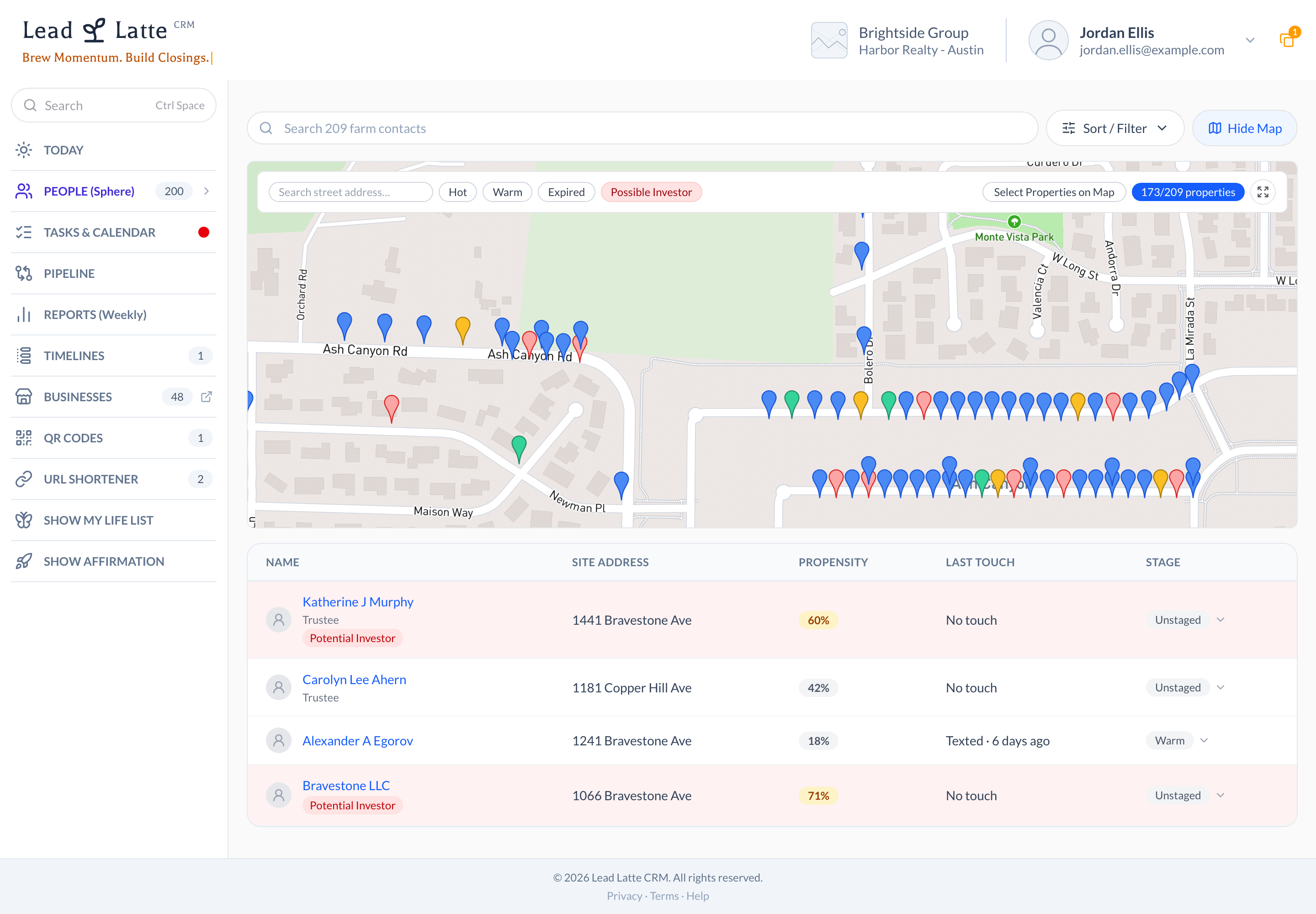The image size is (1316, 914).
Task: Click the Show Affirmation rocket icon
Action: 24,561
